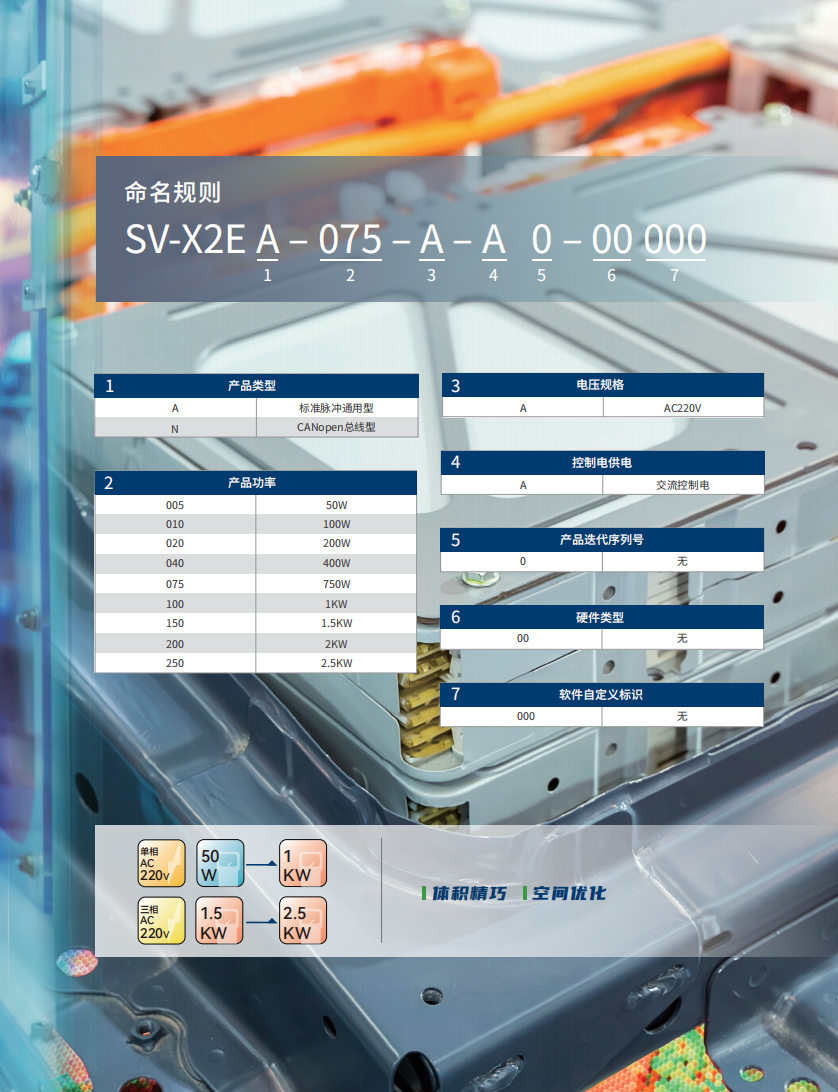The height and width of the screenshot is (1092, 838).
Task: Select the 50 W power badge
Action: click(221, 864)
